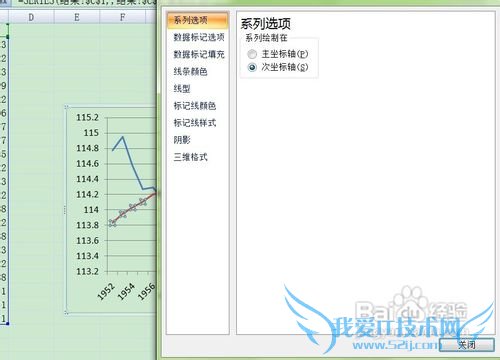Open the 三维格式 category
500x360 pixels.
(190, 157)
